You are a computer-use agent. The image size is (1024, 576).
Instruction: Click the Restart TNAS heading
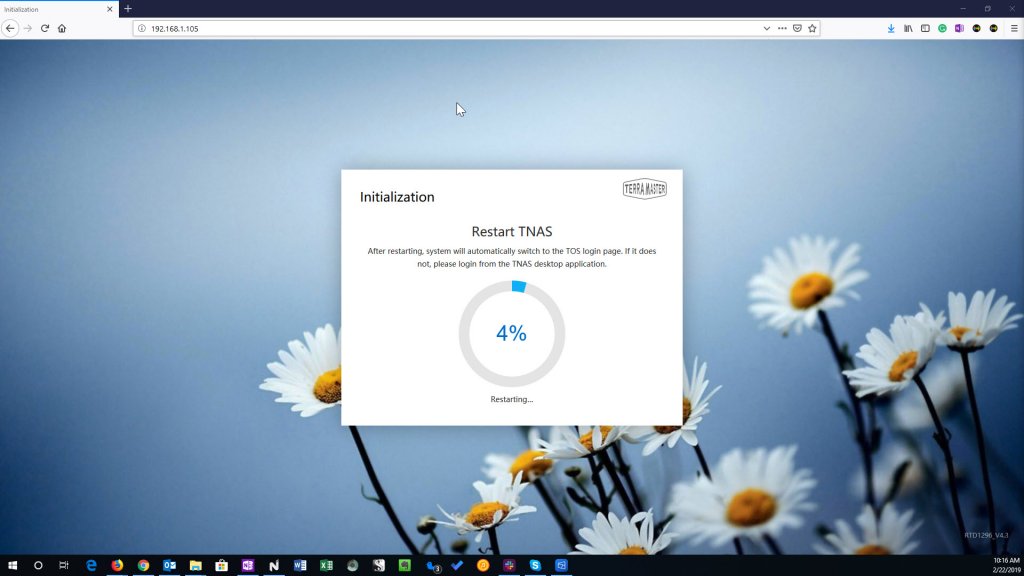tap(511, 231)
